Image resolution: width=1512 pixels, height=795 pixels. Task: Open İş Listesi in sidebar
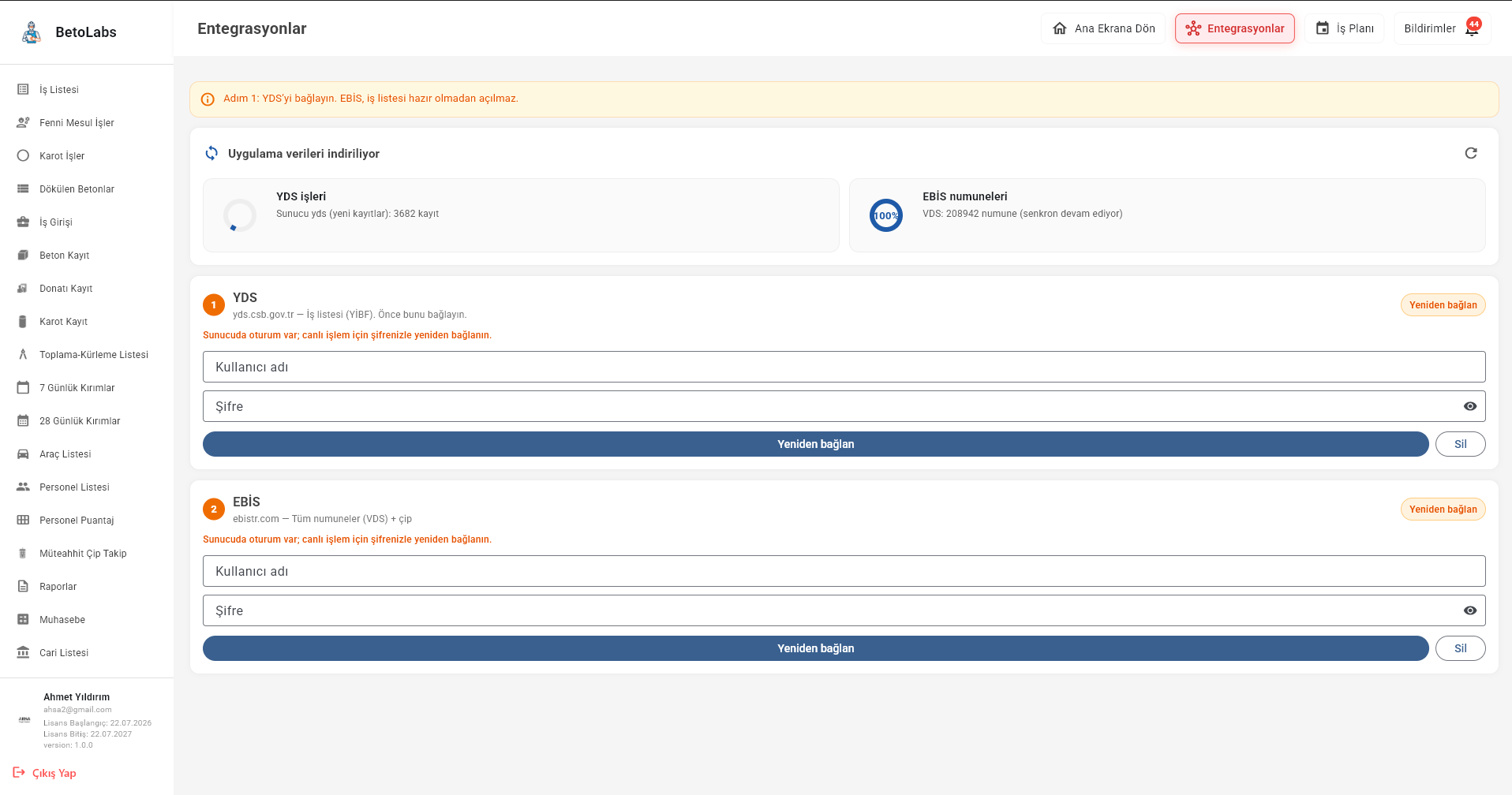click(x=87, y=90)
